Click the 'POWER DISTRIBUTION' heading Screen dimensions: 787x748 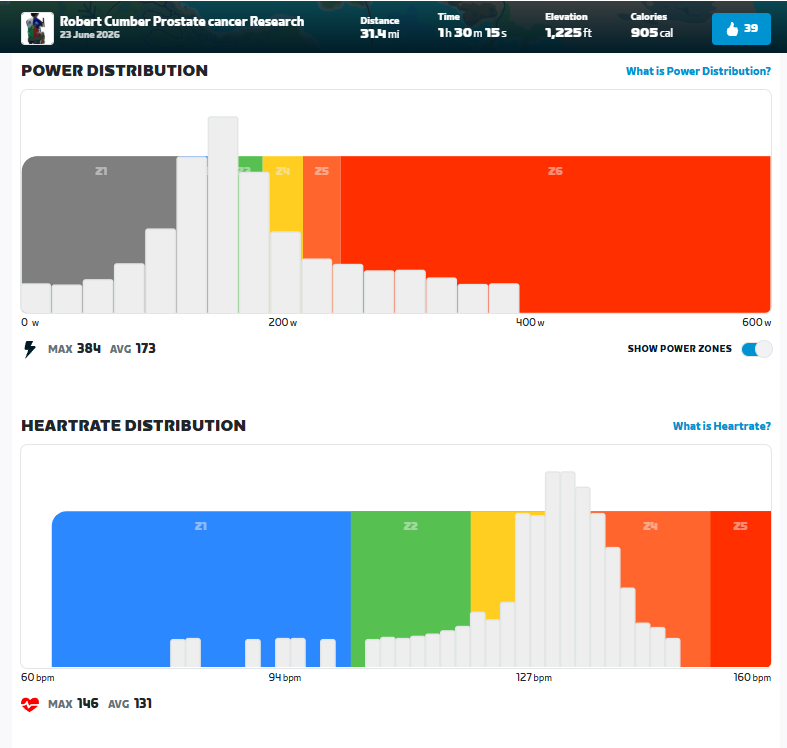point(114,71)
